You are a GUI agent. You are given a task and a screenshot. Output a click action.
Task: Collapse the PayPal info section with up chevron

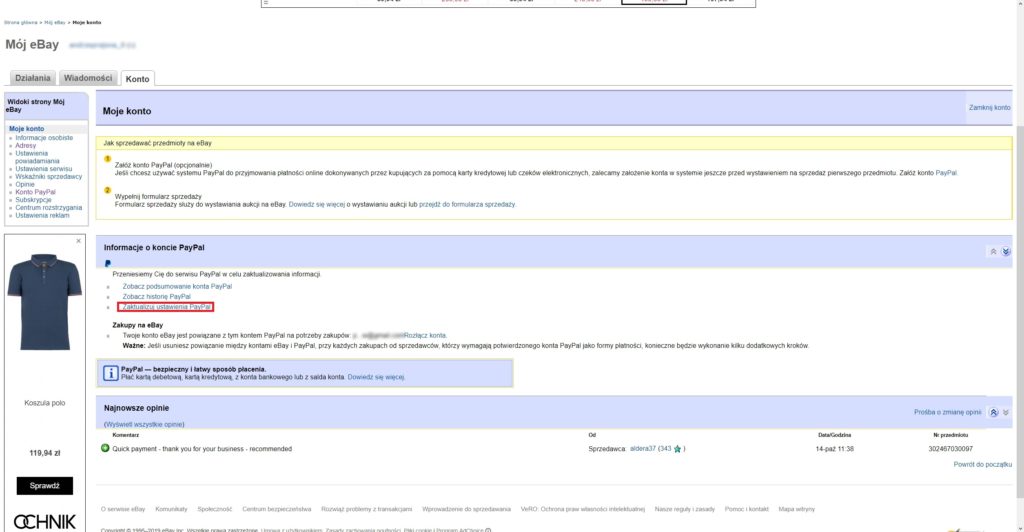coord(993,251)
